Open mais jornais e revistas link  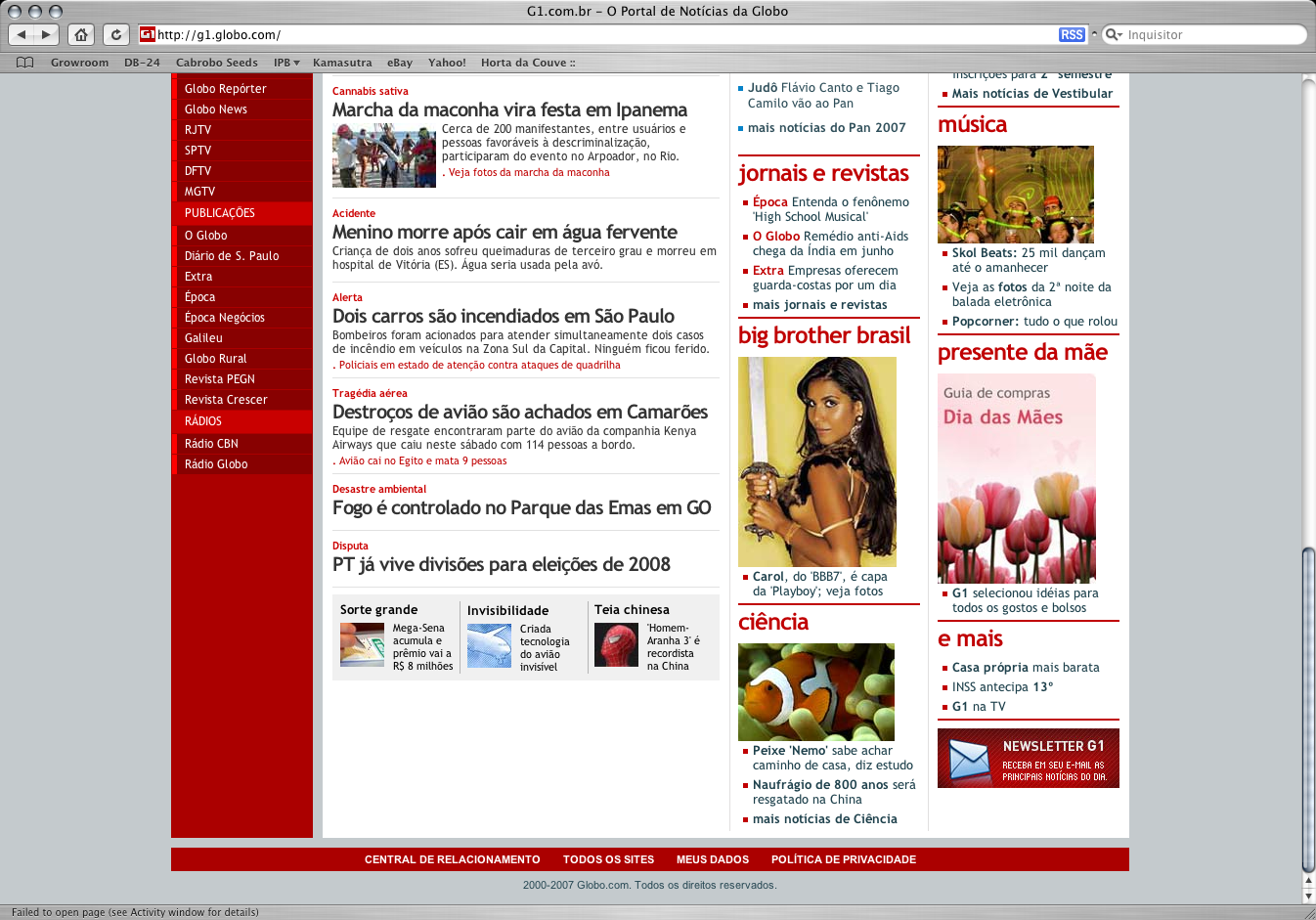(x=819, y=304)
